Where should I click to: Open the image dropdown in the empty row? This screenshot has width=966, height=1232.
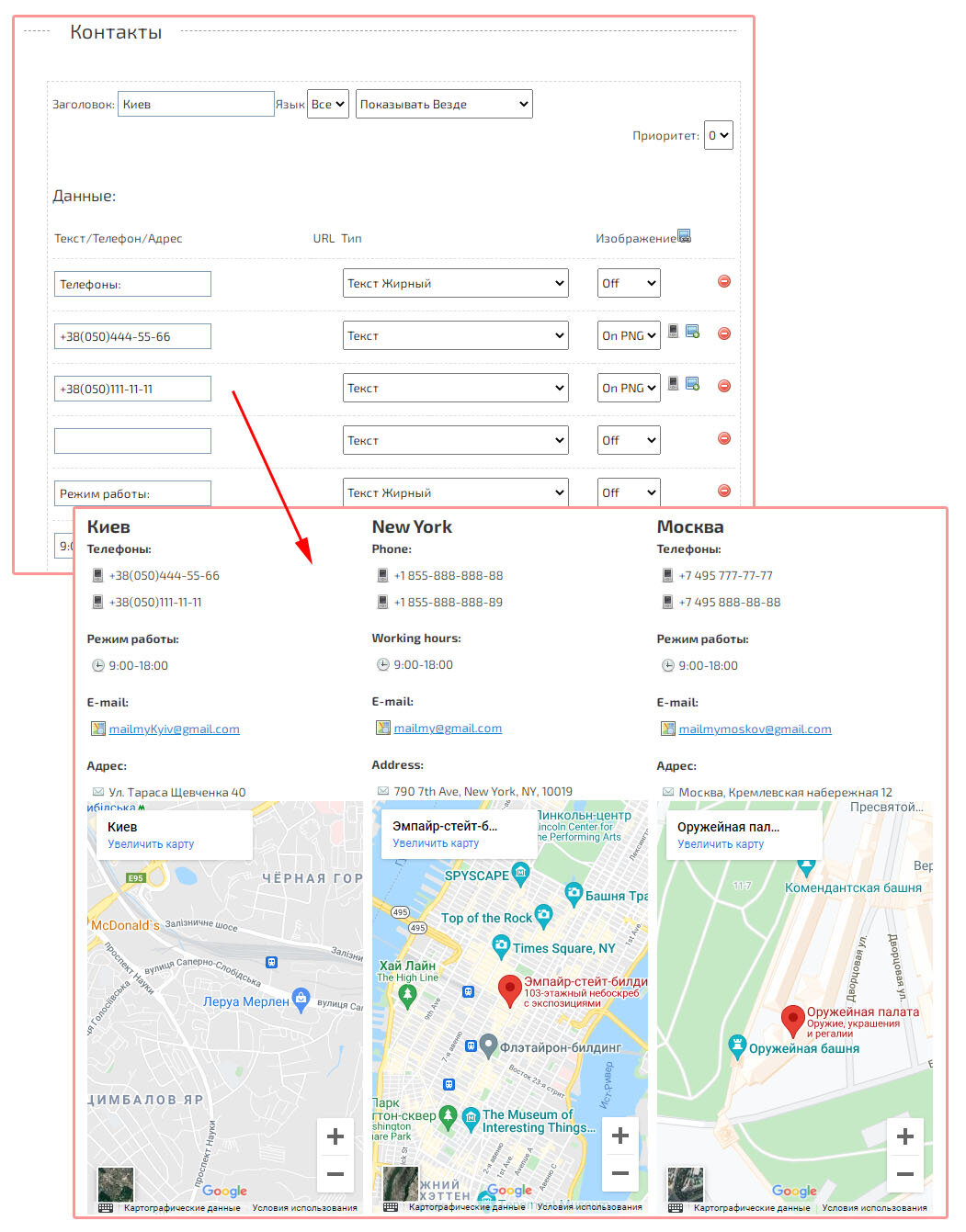[x=629, y=440]
